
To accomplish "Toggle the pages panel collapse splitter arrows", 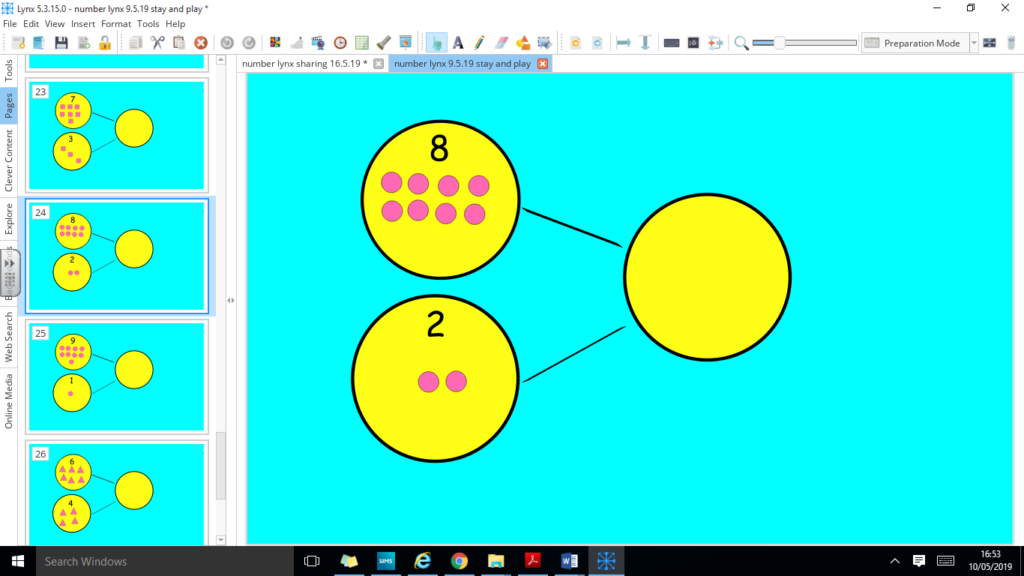I will (x=231, y=300).
